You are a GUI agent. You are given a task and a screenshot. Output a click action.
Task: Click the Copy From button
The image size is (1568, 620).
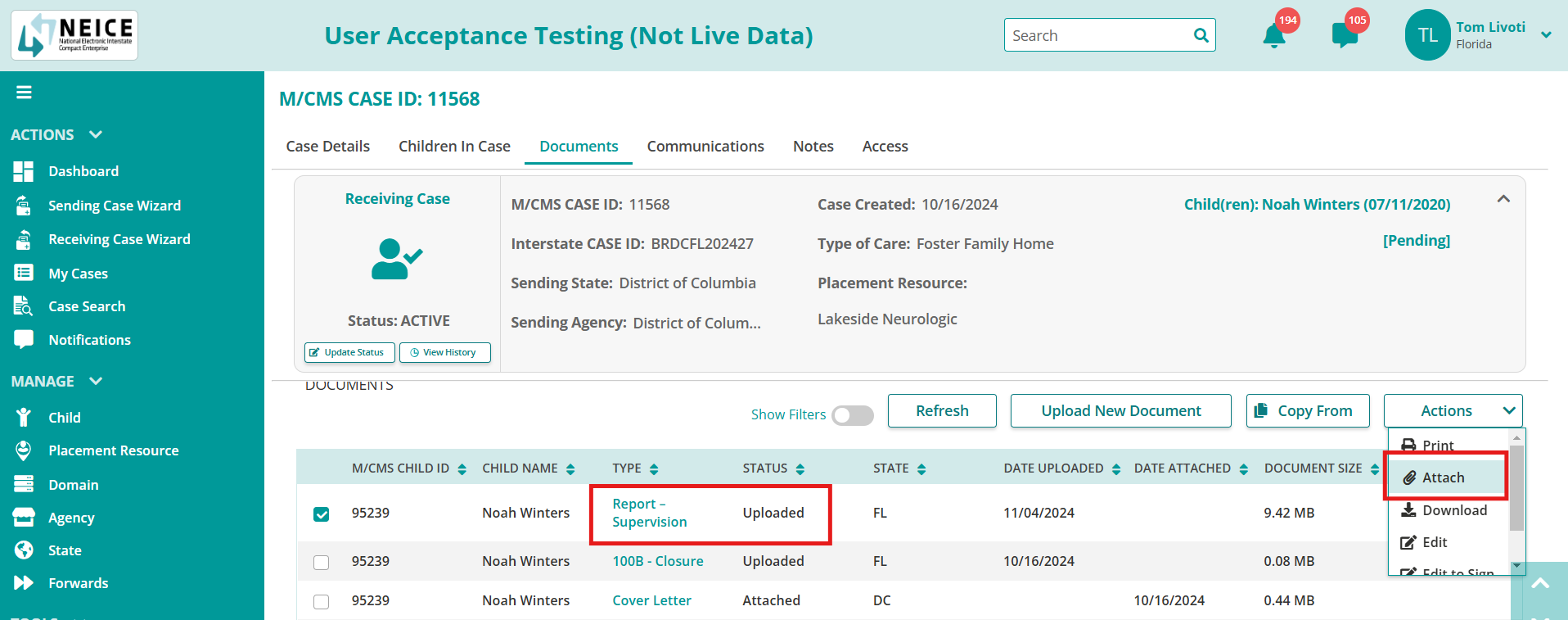(1307, 411)
